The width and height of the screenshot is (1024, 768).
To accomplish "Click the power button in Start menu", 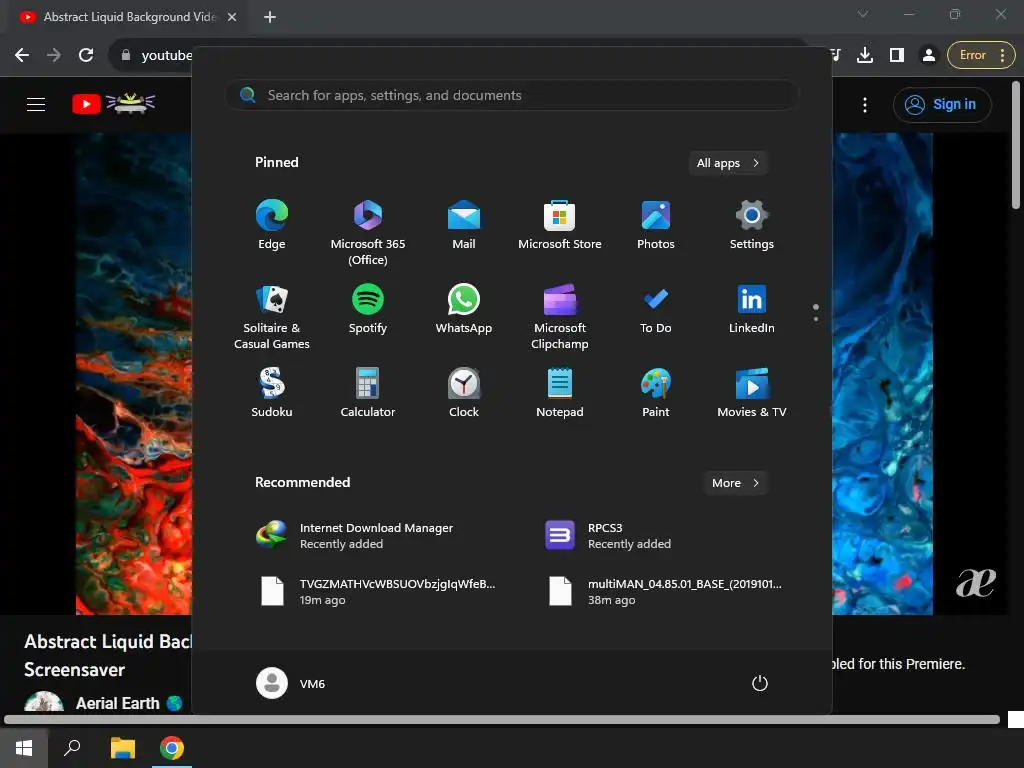I will tap(760, 683).
